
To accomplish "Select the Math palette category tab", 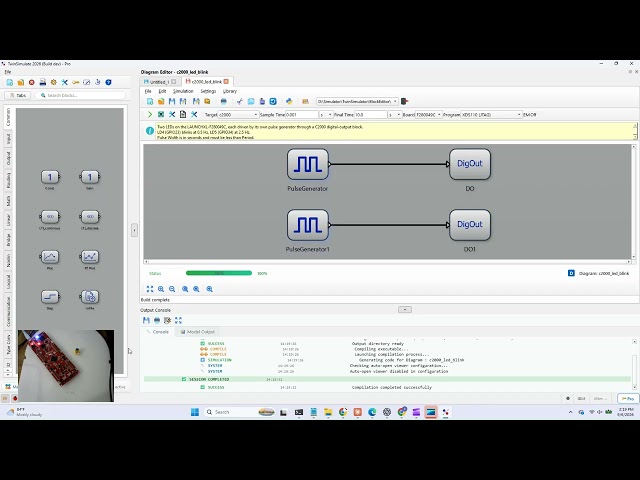I will click(x=8, y=200).
